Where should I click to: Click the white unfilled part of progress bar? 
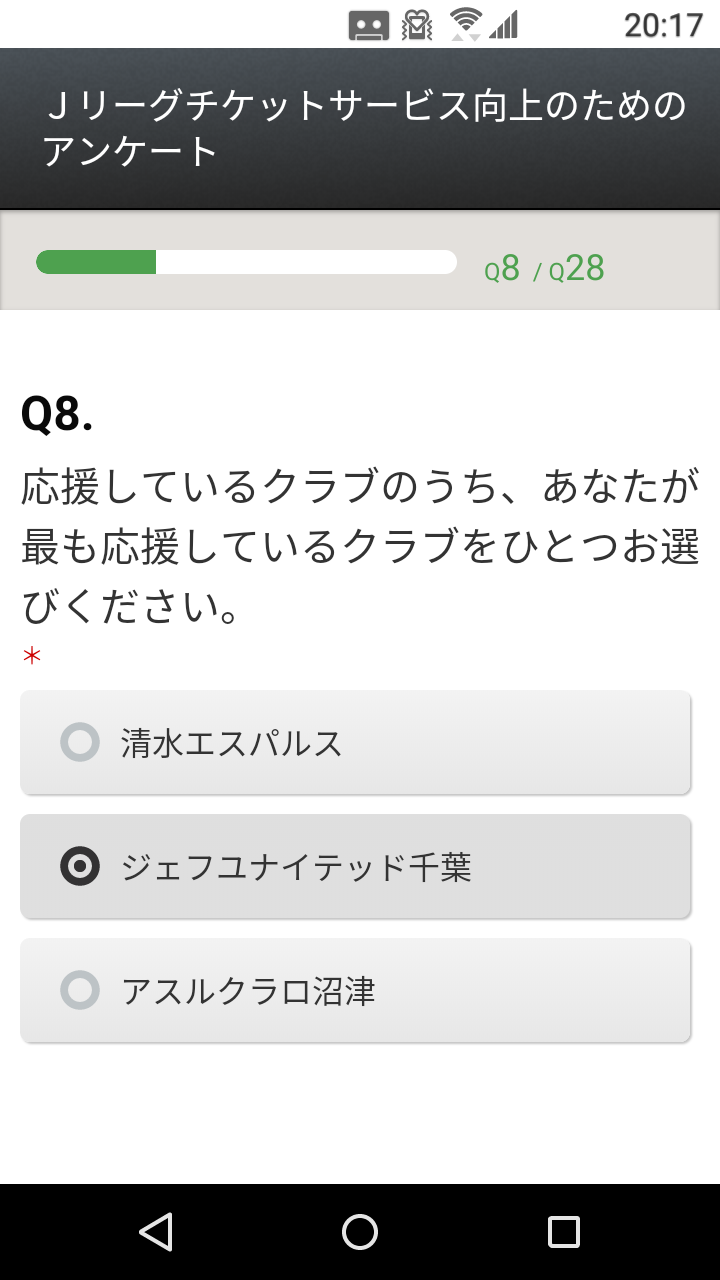tap(305, 262)
